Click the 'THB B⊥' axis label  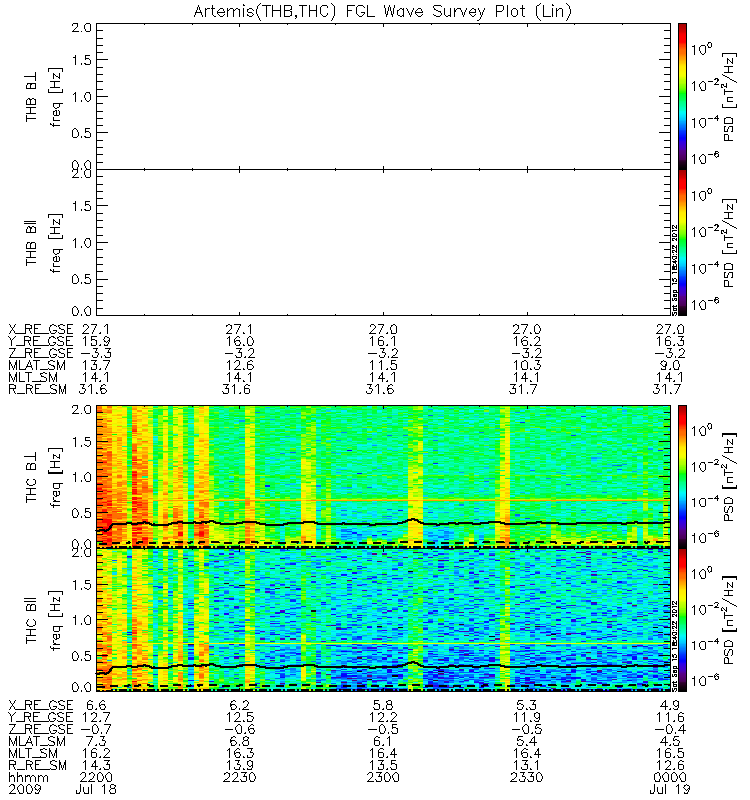tap(32, 96)
